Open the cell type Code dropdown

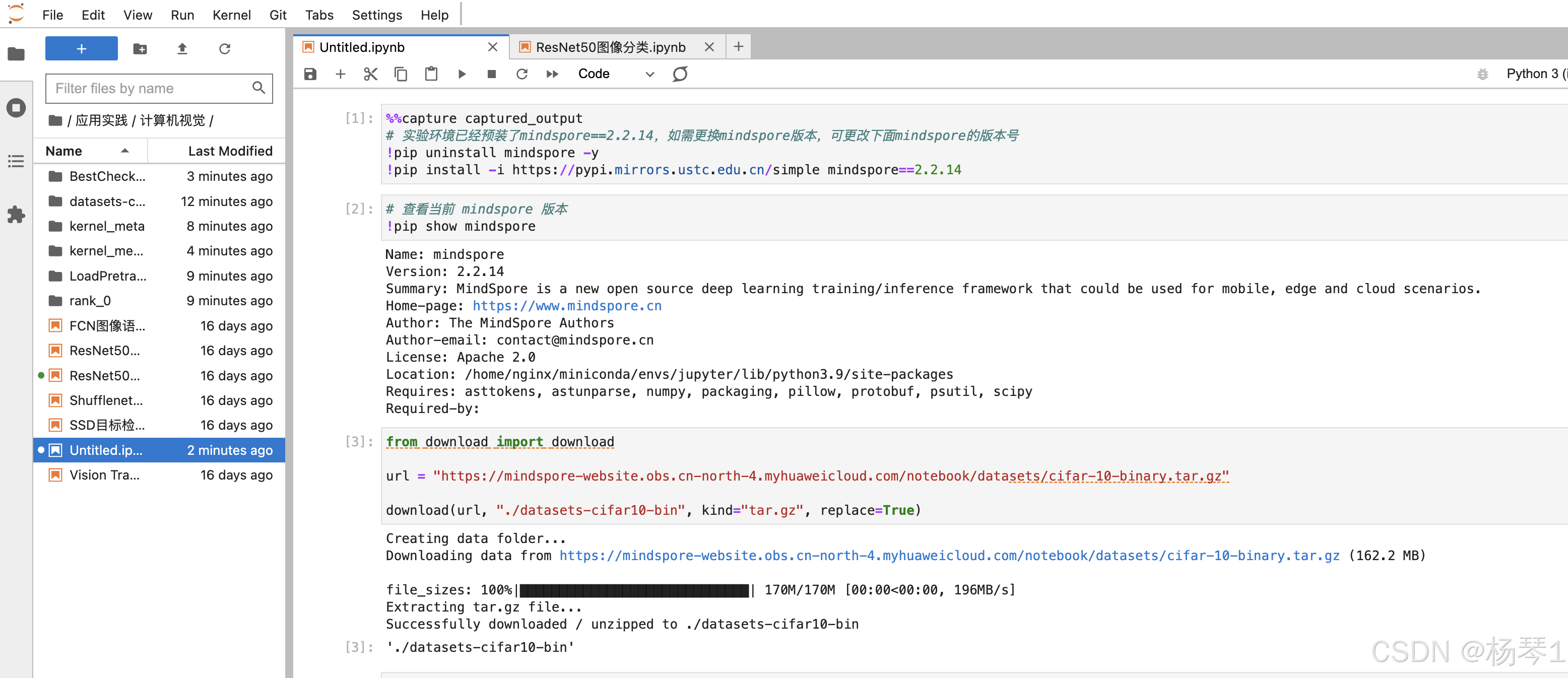[615, 74]
